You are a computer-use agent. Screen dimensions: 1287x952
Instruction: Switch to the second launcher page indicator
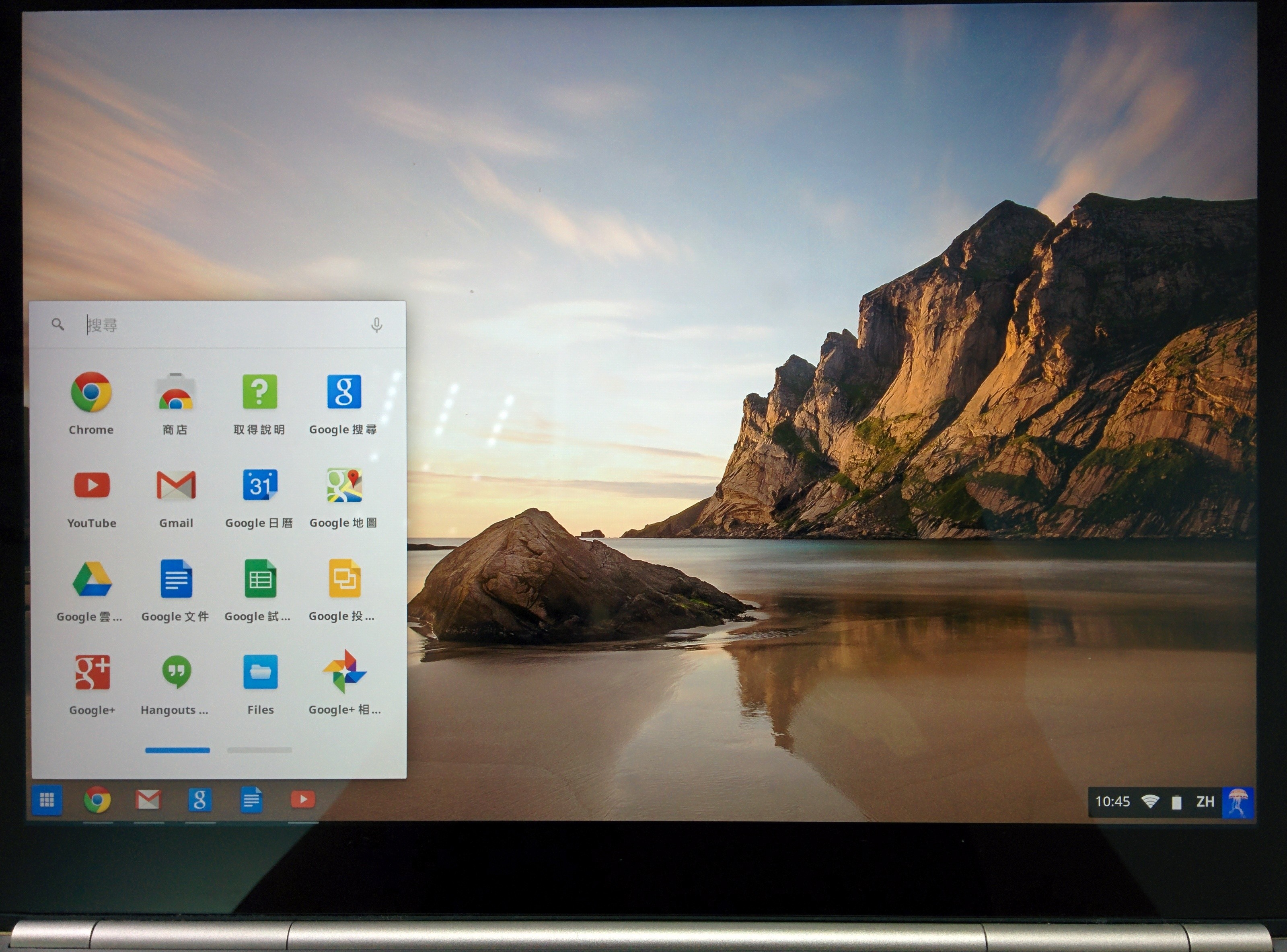(259, 750)
